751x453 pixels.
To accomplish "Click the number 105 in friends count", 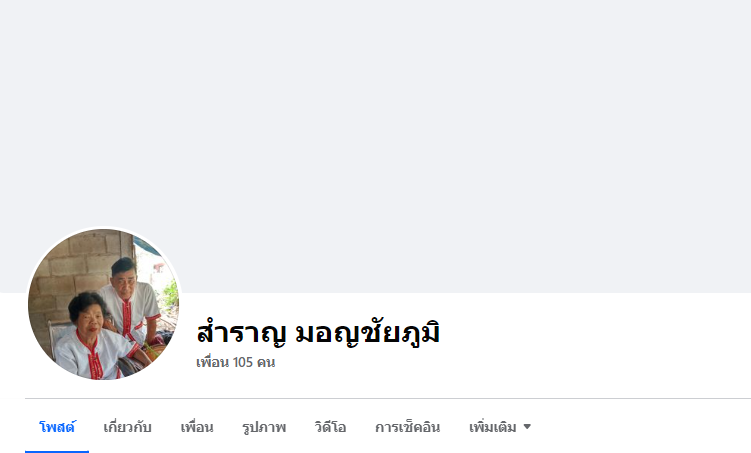I will point(242,362).
